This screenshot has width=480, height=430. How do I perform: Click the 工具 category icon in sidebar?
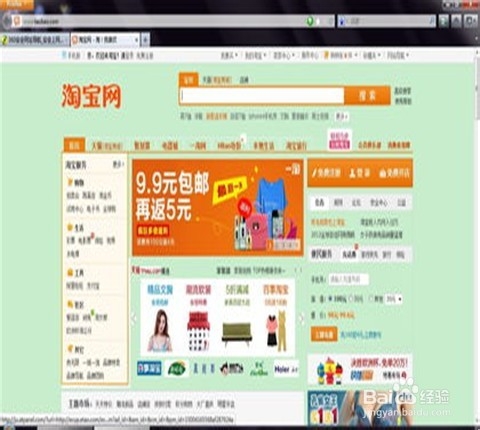pyautogui.click(x=70, y=272)
